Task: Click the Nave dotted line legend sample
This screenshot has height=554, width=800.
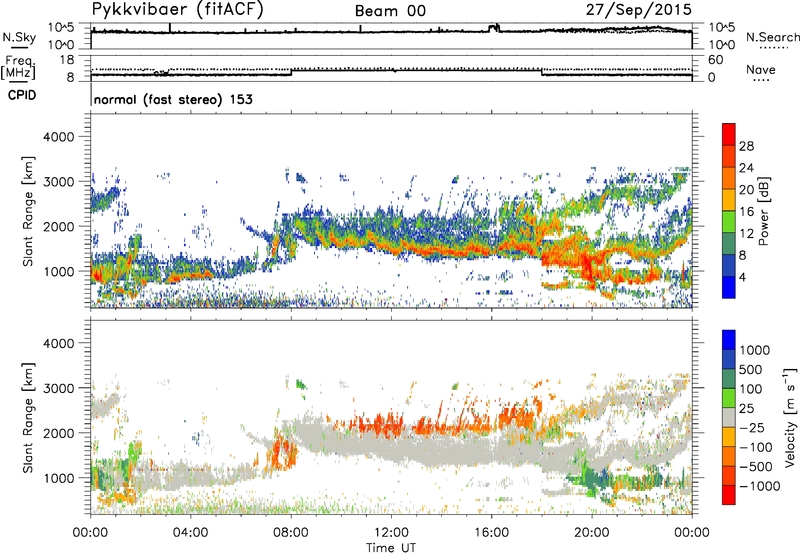Action: 761,81
